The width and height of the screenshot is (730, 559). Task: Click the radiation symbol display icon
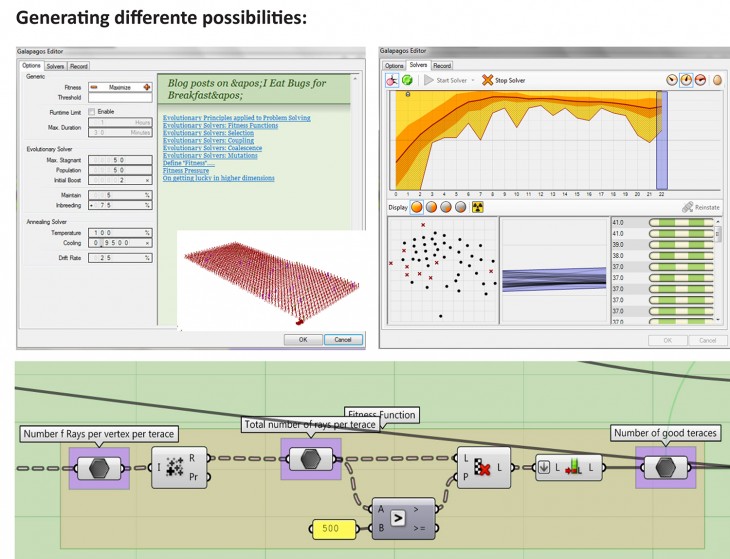click(477, 207)
